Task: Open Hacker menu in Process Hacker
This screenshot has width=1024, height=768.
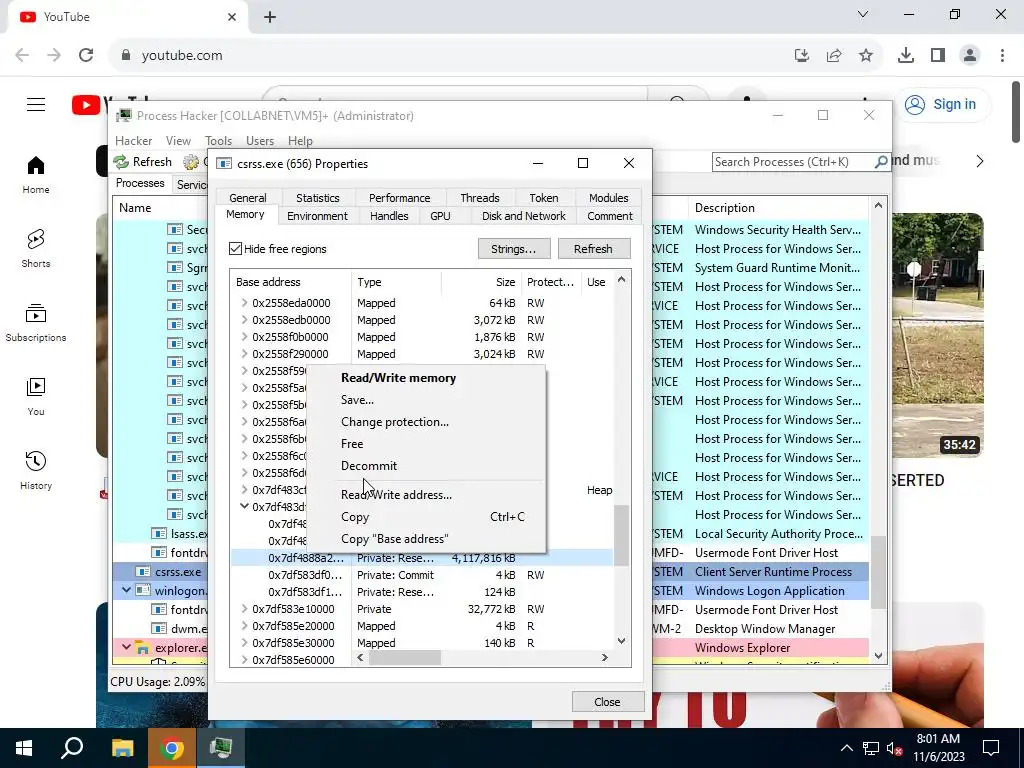Action: coord(133,141)
